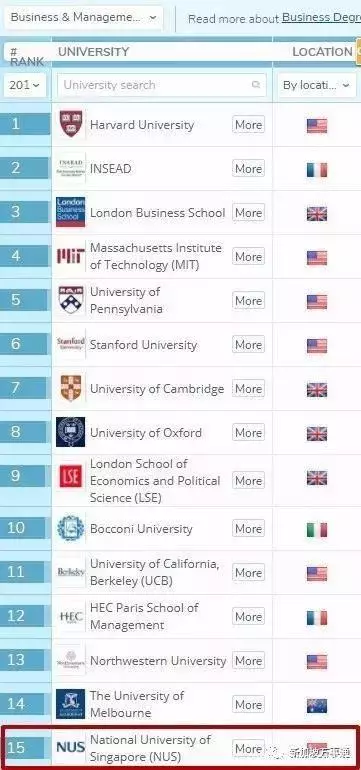Open the Business Degrees read-more link
Screen dimensions: 361x770
[321, 18]
